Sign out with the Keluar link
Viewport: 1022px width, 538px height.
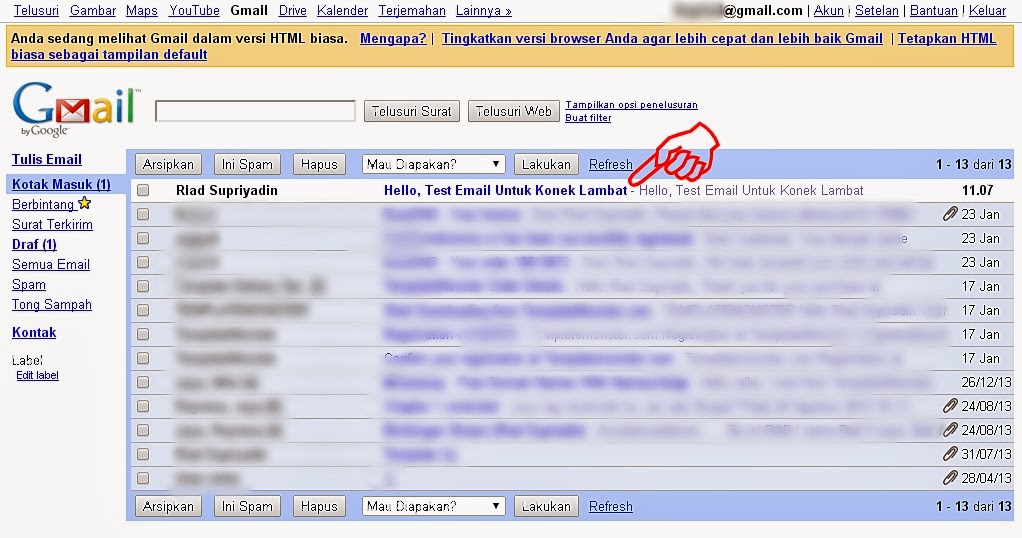coord(987,10)
